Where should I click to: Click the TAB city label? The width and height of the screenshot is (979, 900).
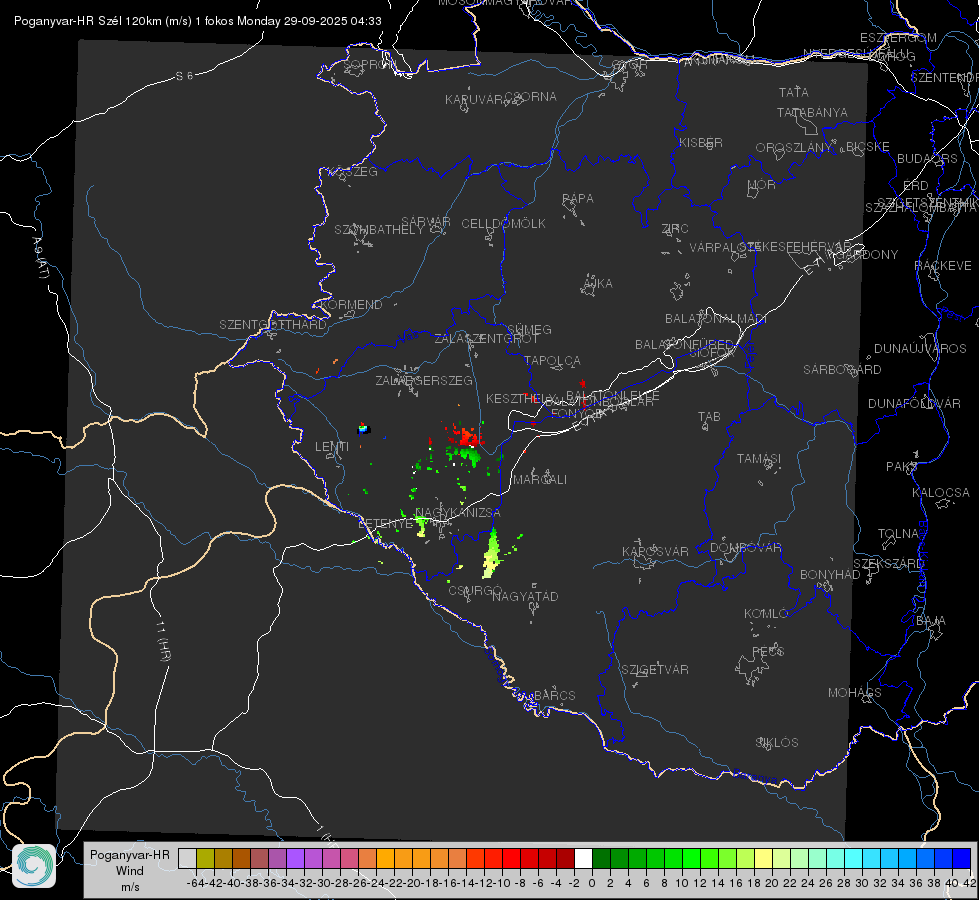point(709,417)
